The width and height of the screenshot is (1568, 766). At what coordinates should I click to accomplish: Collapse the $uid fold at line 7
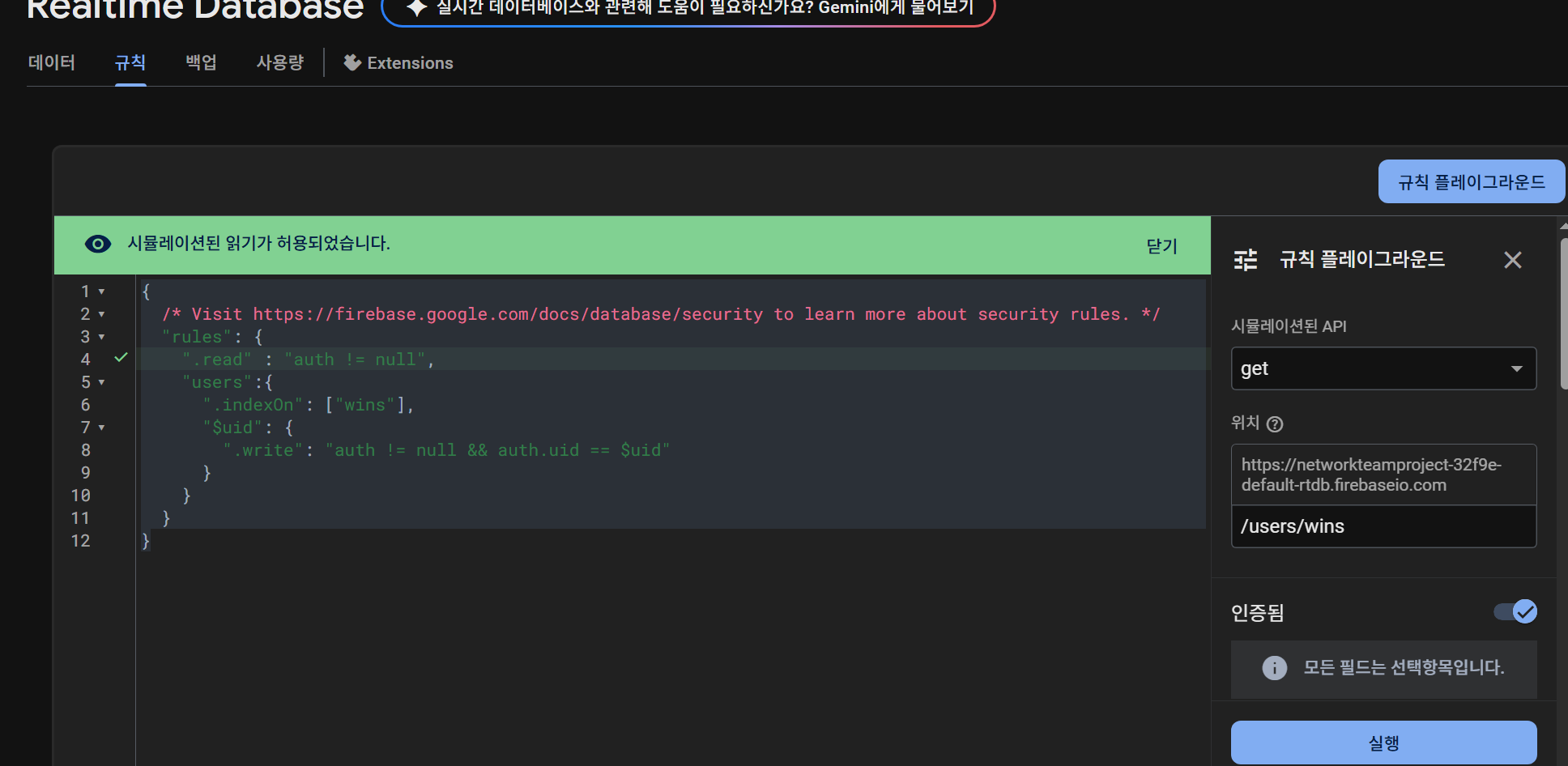(x=101, y=428)
